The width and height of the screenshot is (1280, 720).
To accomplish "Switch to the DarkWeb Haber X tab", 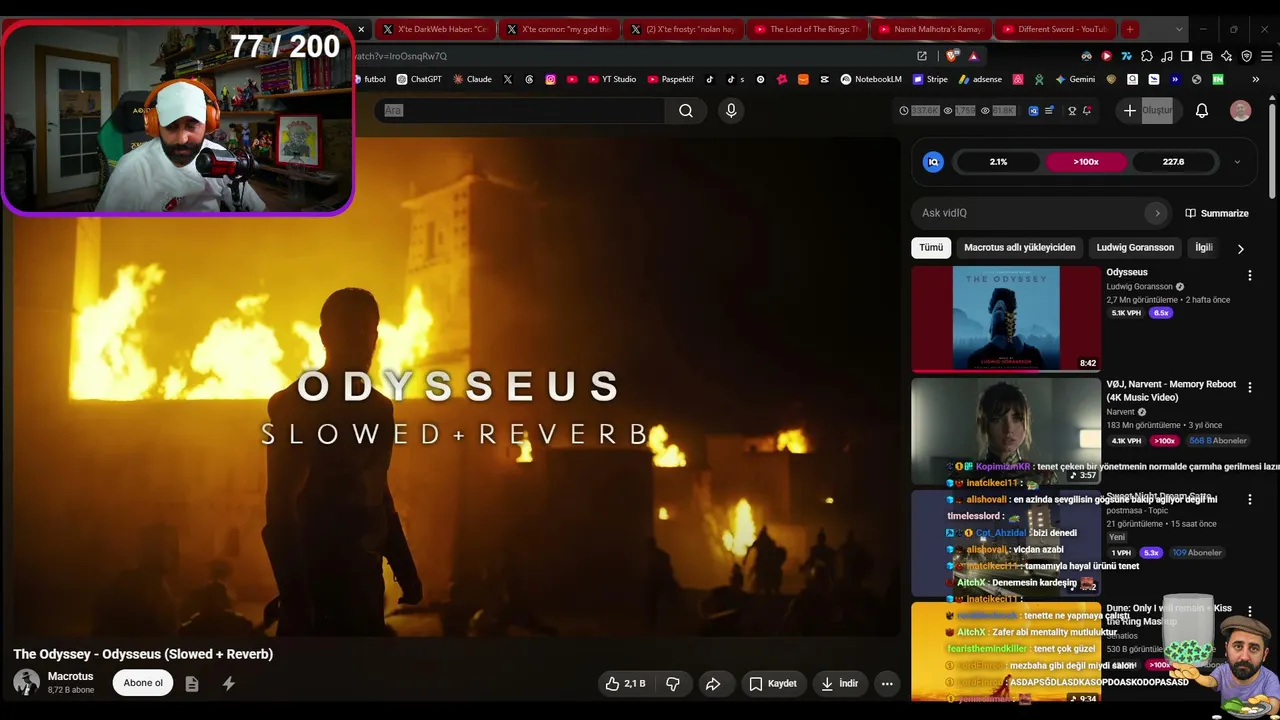I will coord(435,29).
